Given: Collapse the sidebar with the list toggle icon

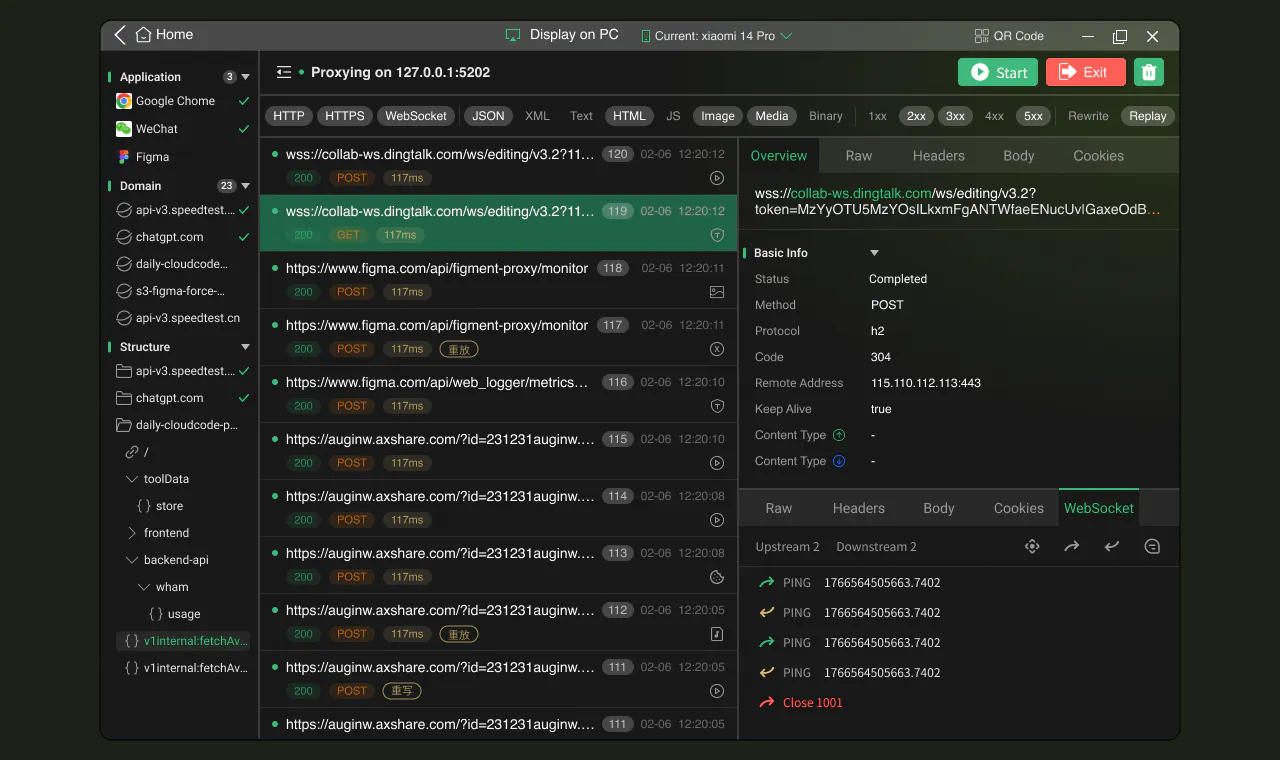Looking at the screenshot, I should (x=284, y=72).
